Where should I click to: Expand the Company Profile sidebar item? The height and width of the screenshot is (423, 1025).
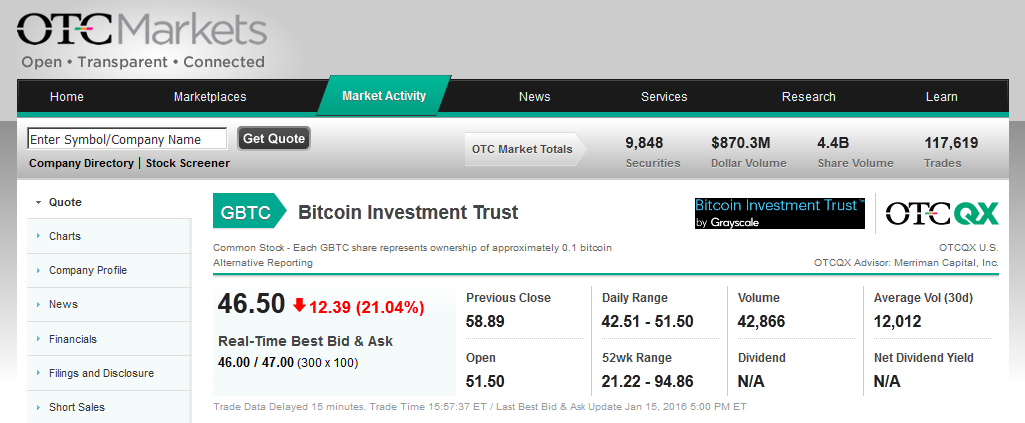point(109,270)
